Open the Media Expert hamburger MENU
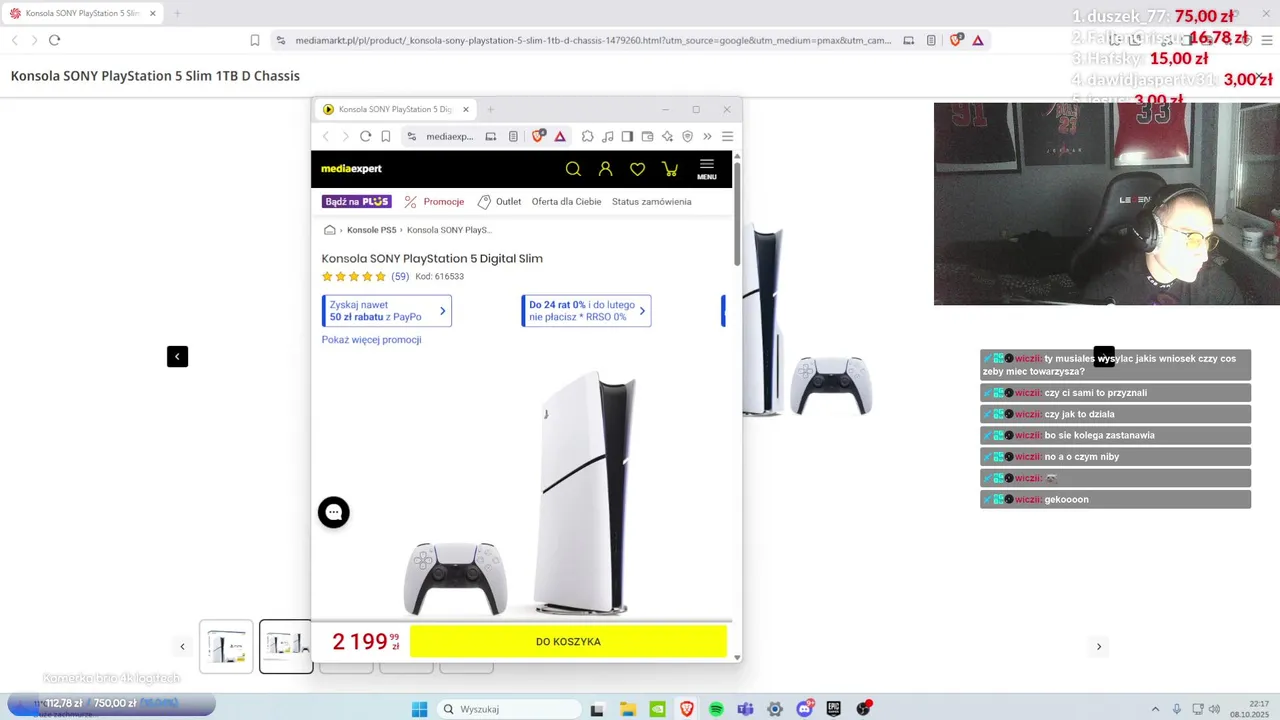The height and width of the screenshot is (720, 1280). (707, 169)
